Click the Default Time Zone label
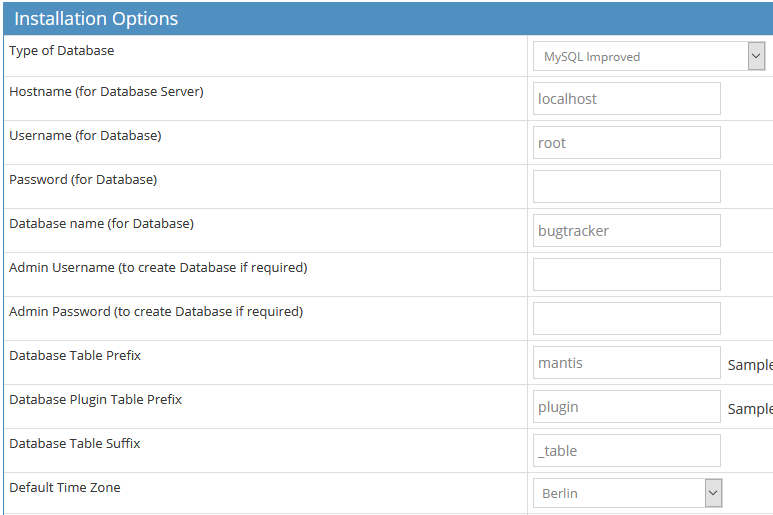The height and width of the screenshot is (515, 773). 65,488
